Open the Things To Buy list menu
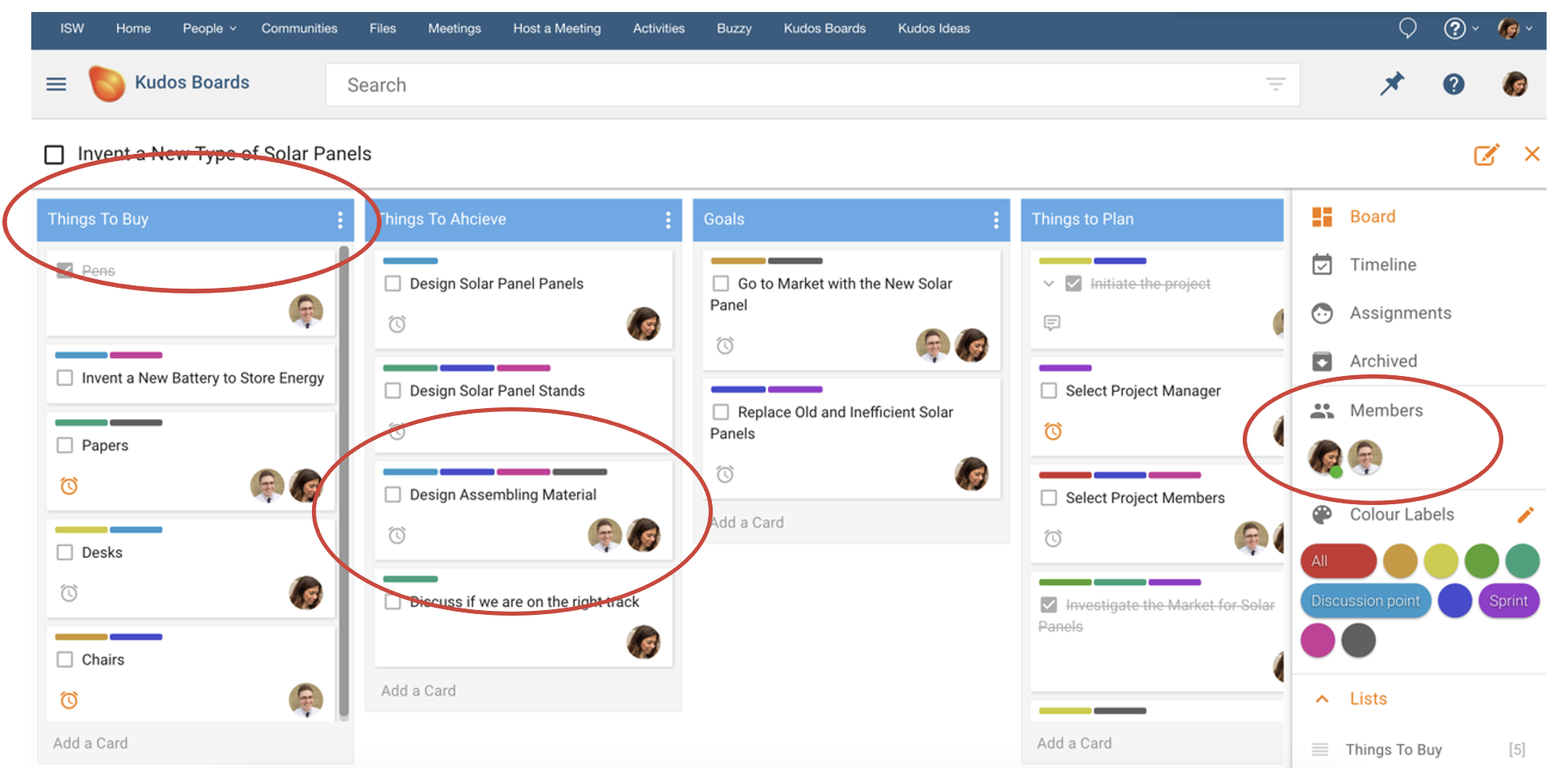 [340, 219]
